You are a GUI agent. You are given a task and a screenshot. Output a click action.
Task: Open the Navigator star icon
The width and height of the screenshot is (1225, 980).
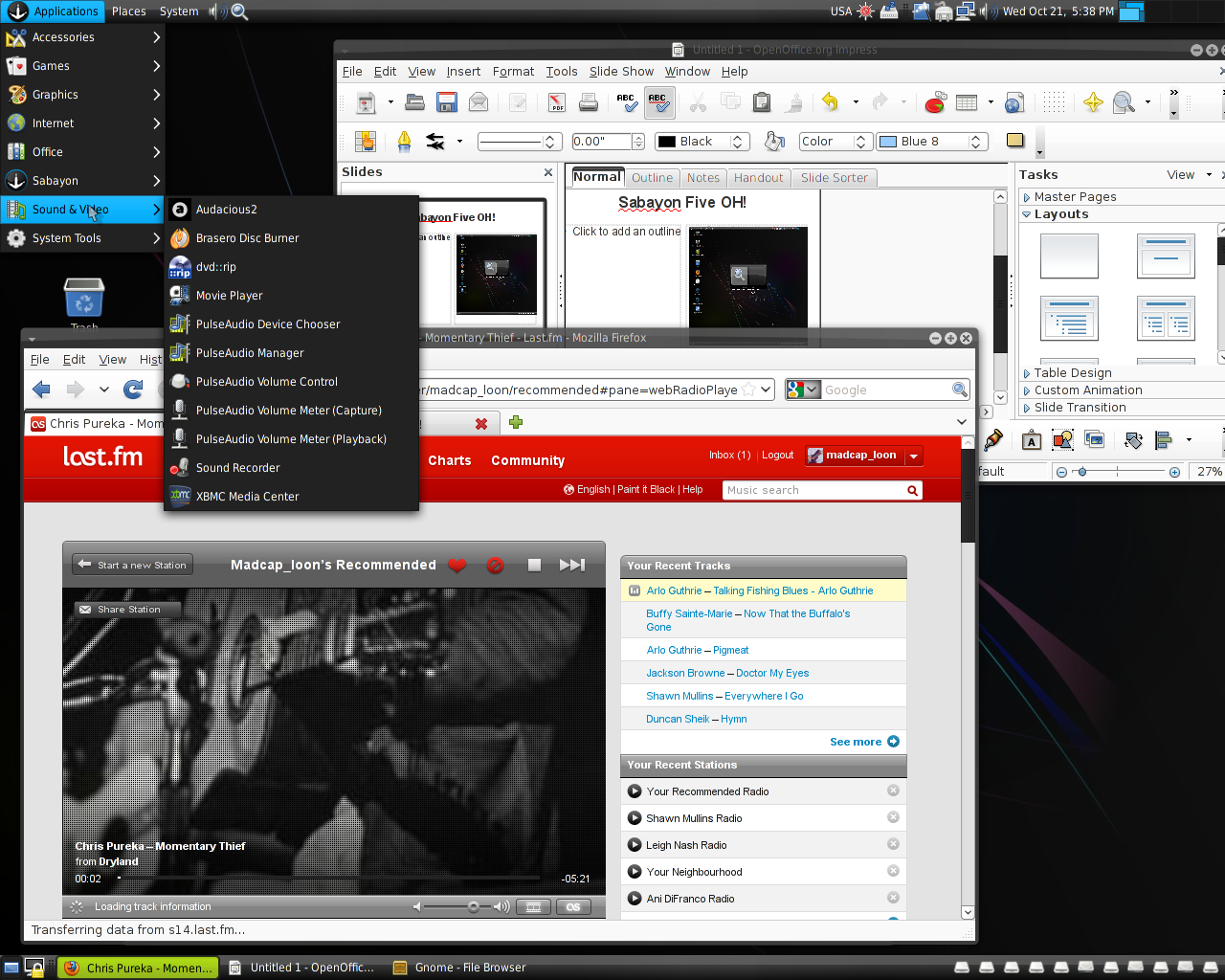point(1093,102)
